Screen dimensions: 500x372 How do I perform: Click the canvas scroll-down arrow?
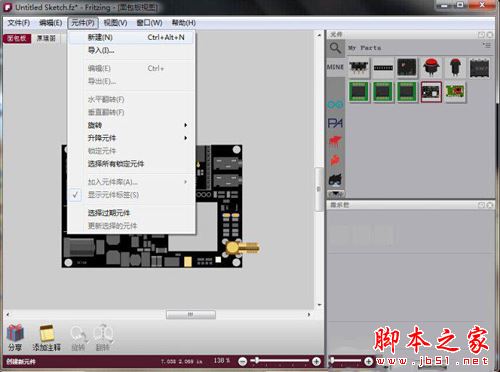[x=319, y=305]
